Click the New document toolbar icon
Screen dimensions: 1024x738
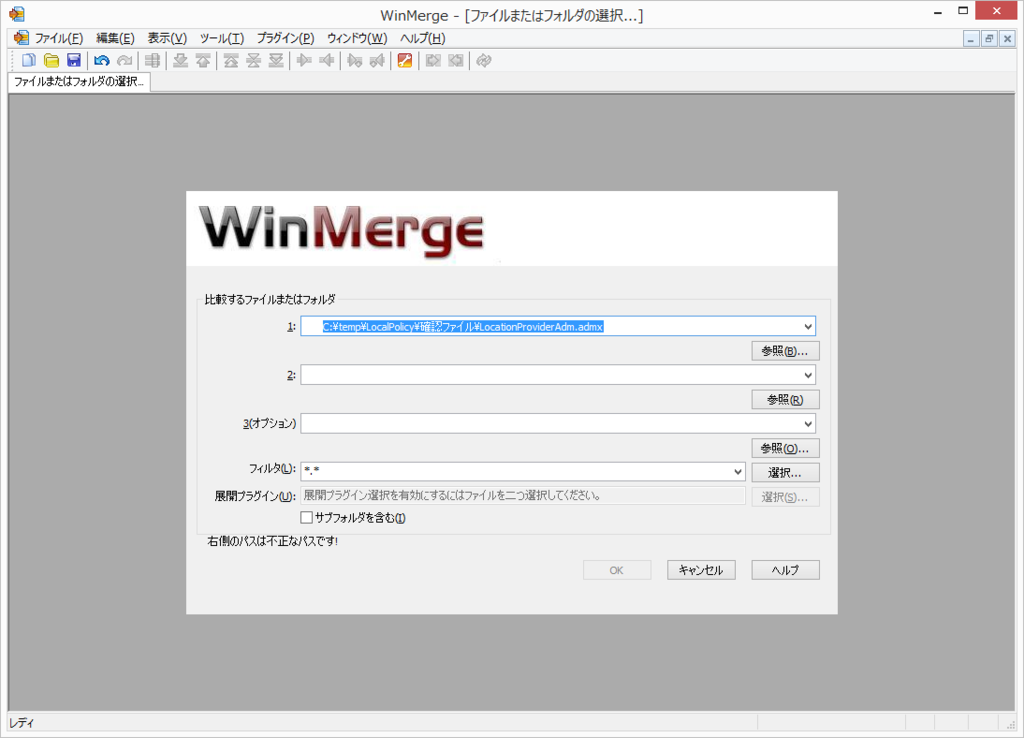pyautogui.click(x=29, y=61)
